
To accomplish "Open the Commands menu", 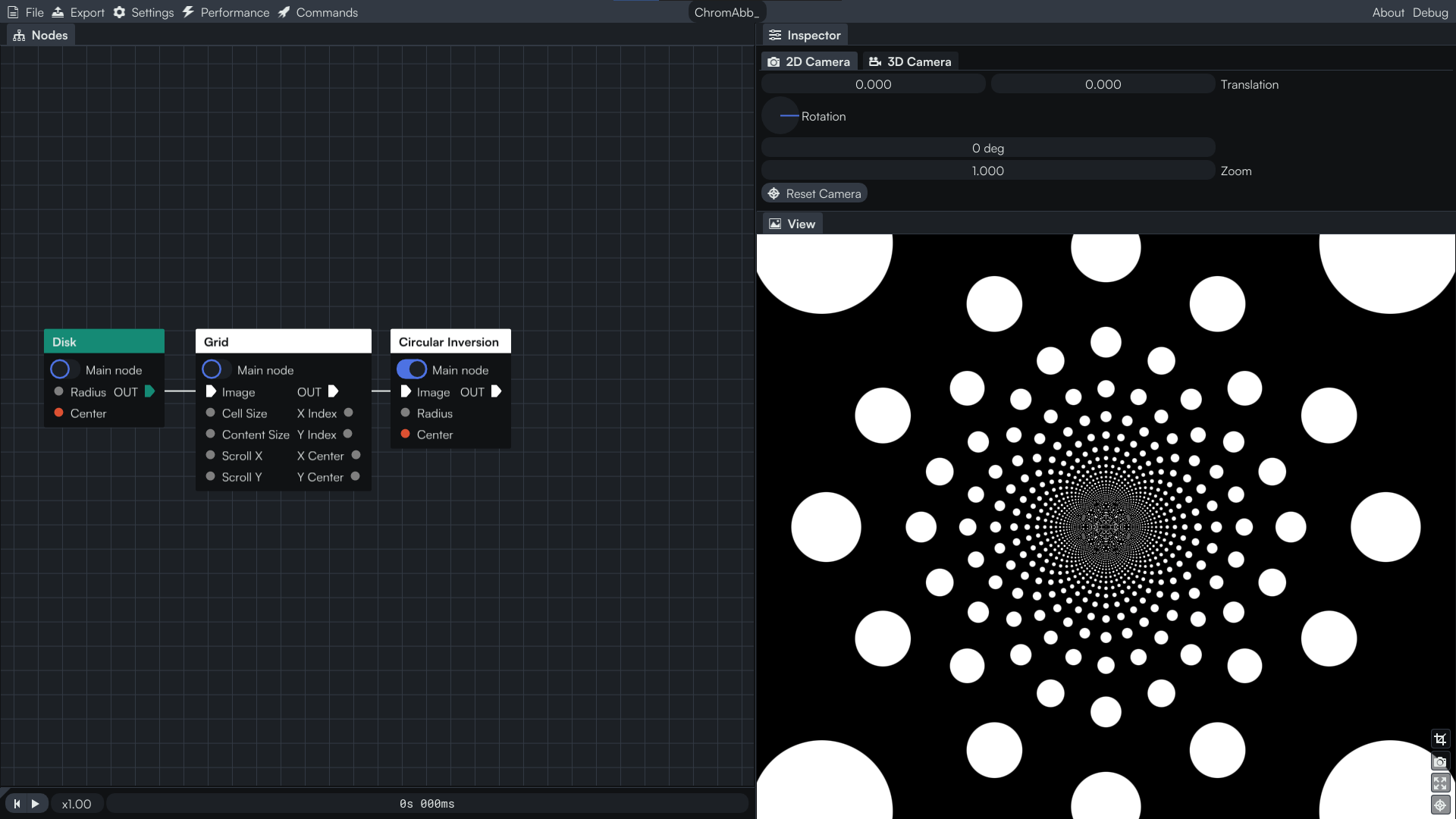I will (x=318, y=12).
